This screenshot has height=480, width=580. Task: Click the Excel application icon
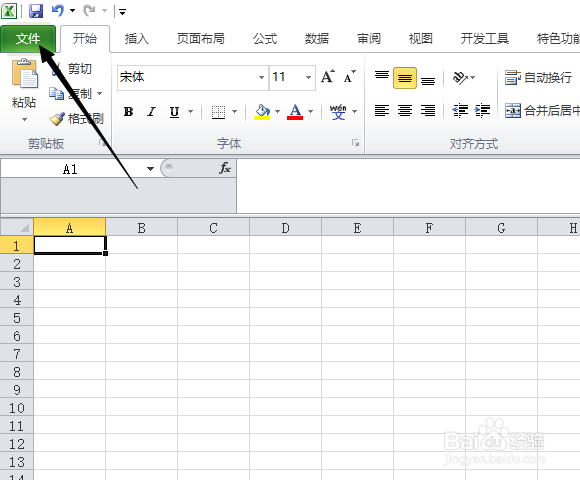coord(9,11)
